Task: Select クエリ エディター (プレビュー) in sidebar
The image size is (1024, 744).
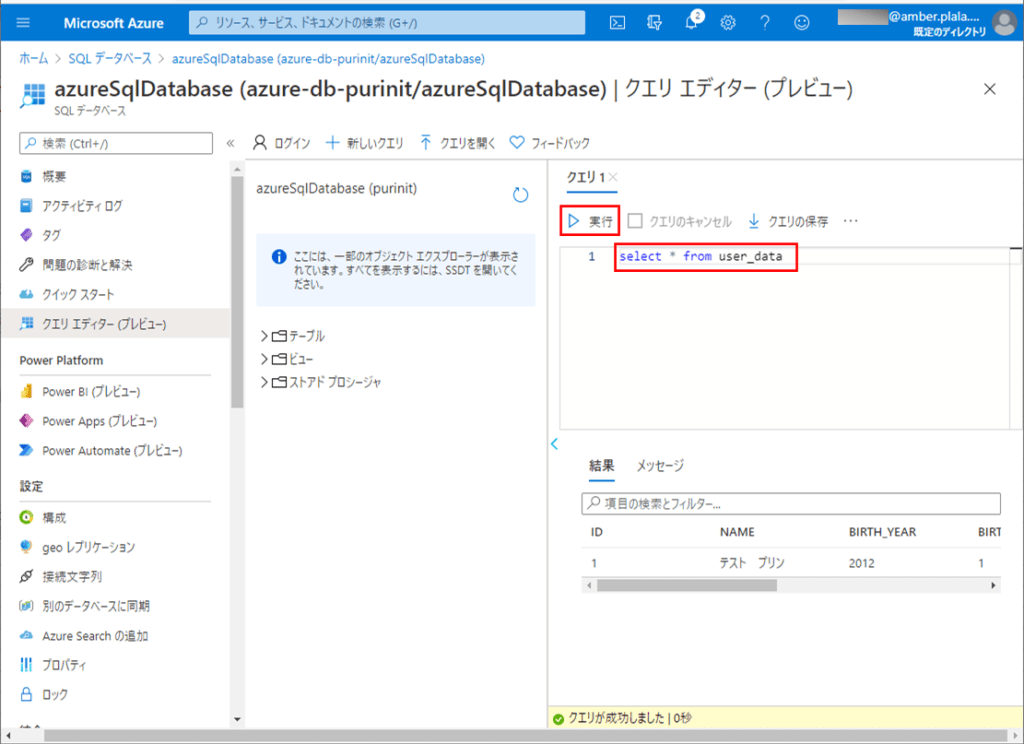Action: 115,324
